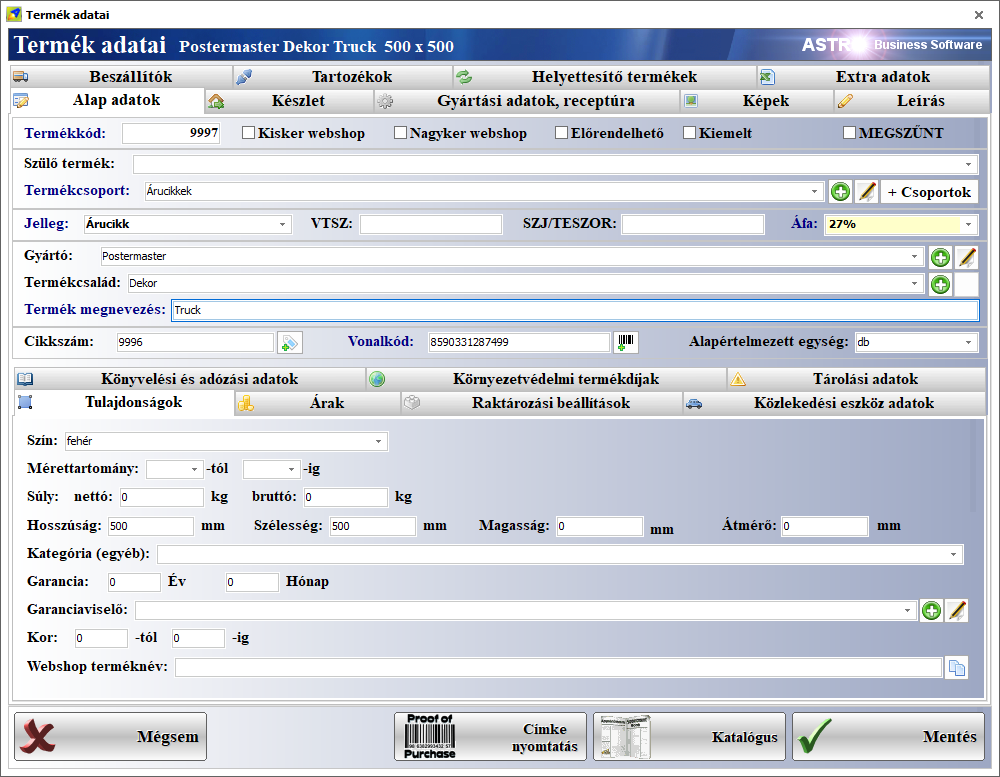Close the Termék adatai window
The image size is (1000, 777).
tap(979, 15)
